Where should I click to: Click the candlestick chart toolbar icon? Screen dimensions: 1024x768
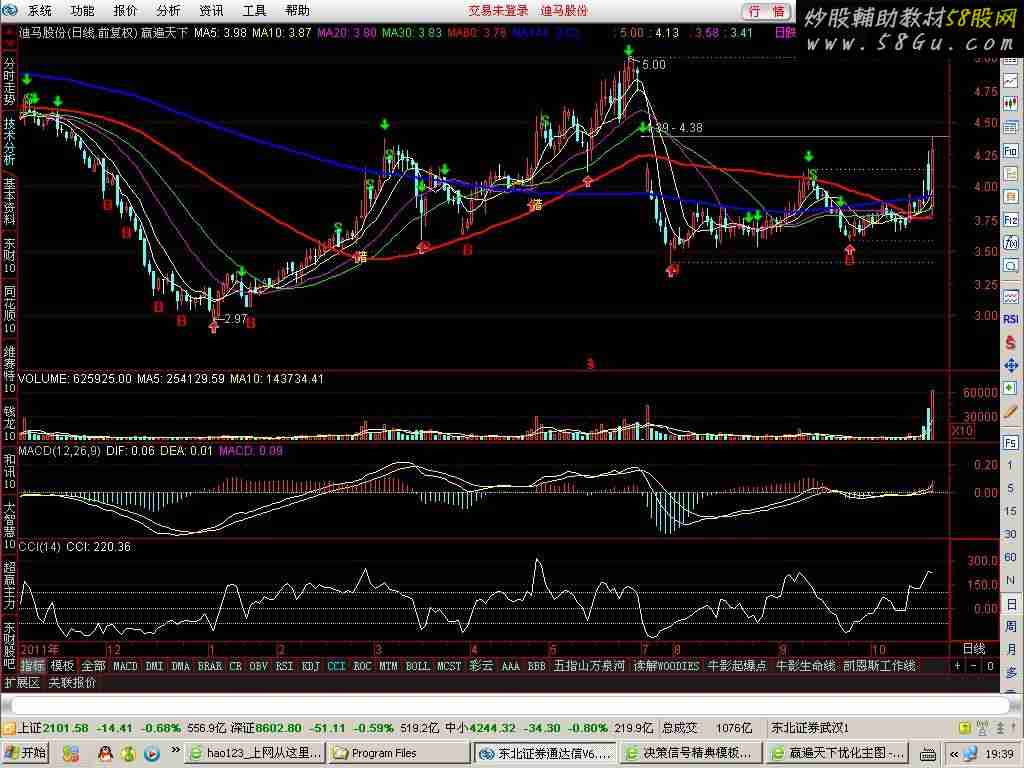[x=1010, y=104]
